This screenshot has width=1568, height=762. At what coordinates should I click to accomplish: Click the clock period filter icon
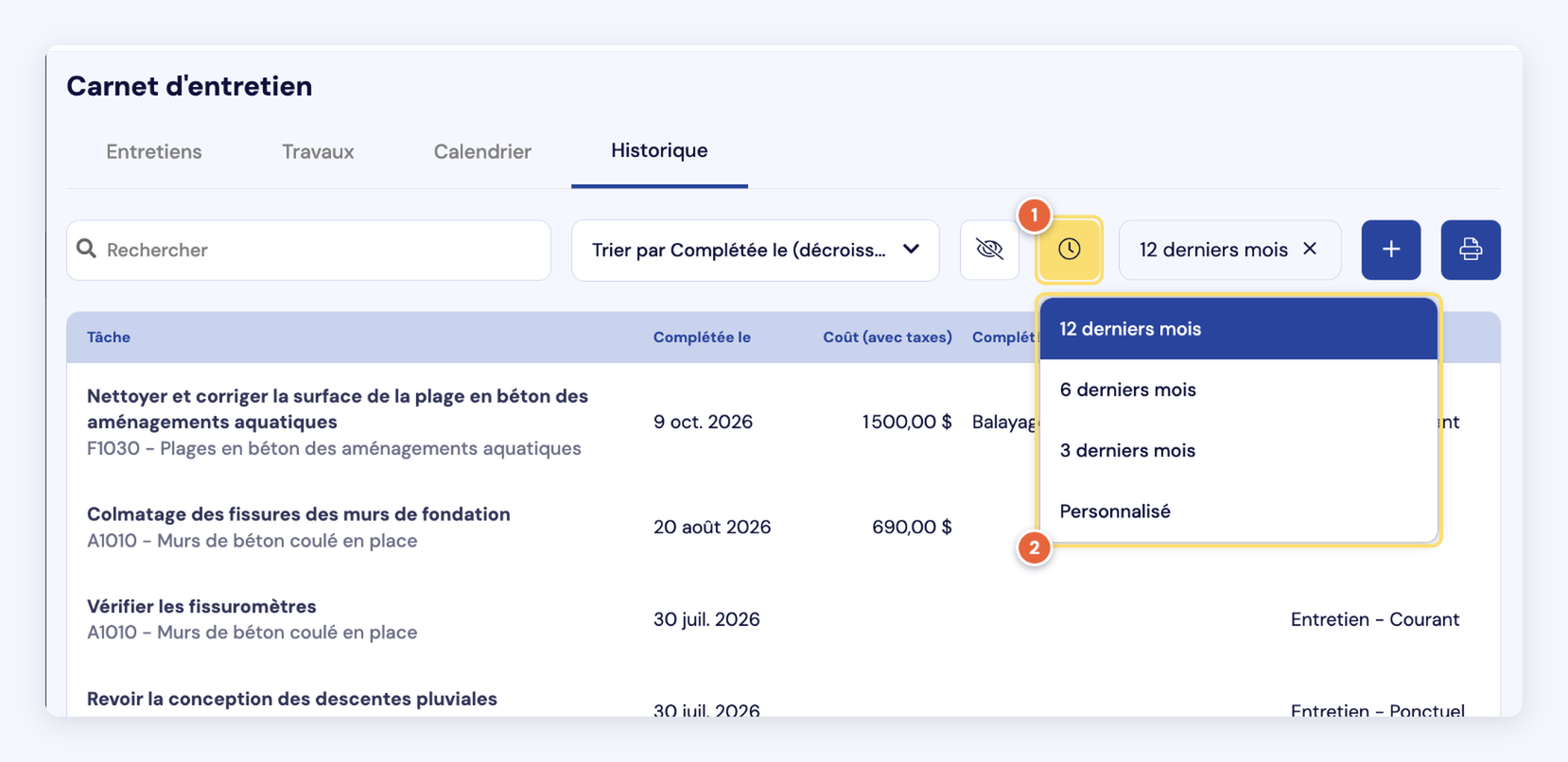point(1069,250)
